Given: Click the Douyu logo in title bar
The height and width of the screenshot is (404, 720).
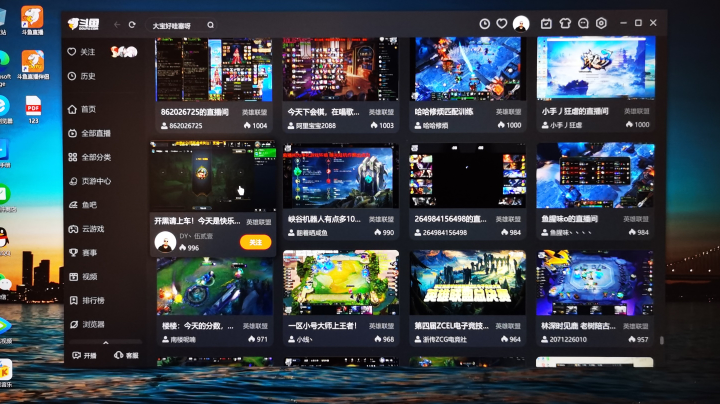Looking at the screenshot, I should [84, 24].
